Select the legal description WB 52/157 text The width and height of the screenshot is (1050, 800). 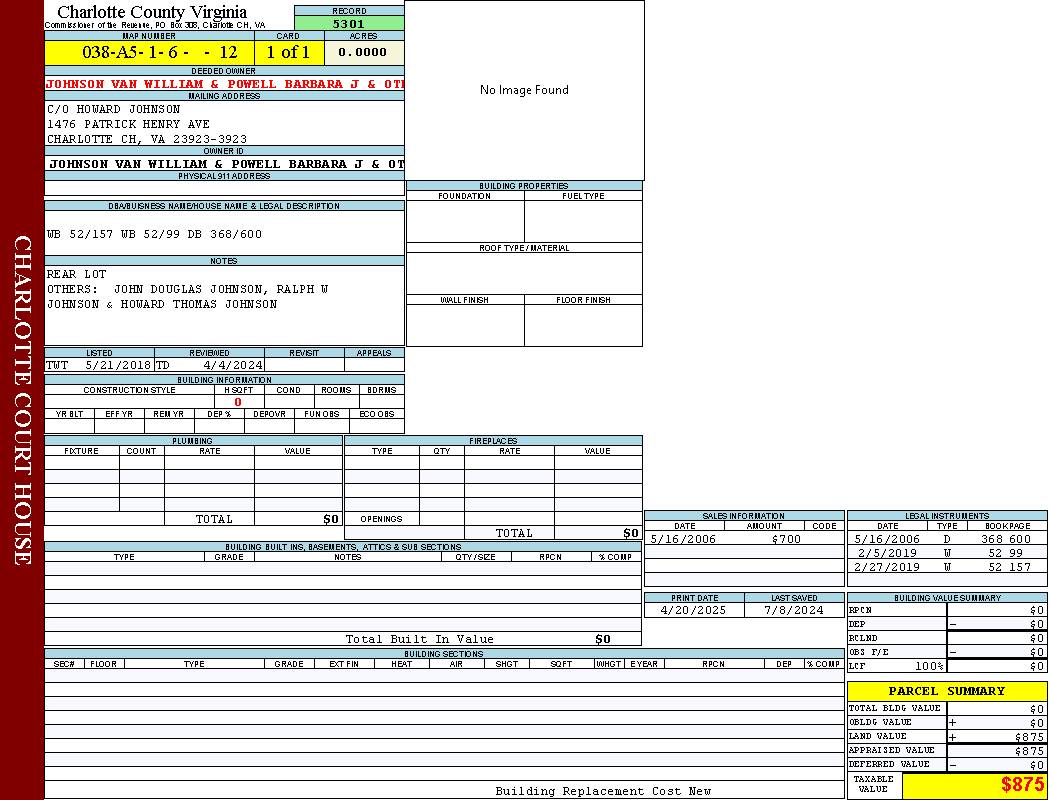tap(154, 234)
